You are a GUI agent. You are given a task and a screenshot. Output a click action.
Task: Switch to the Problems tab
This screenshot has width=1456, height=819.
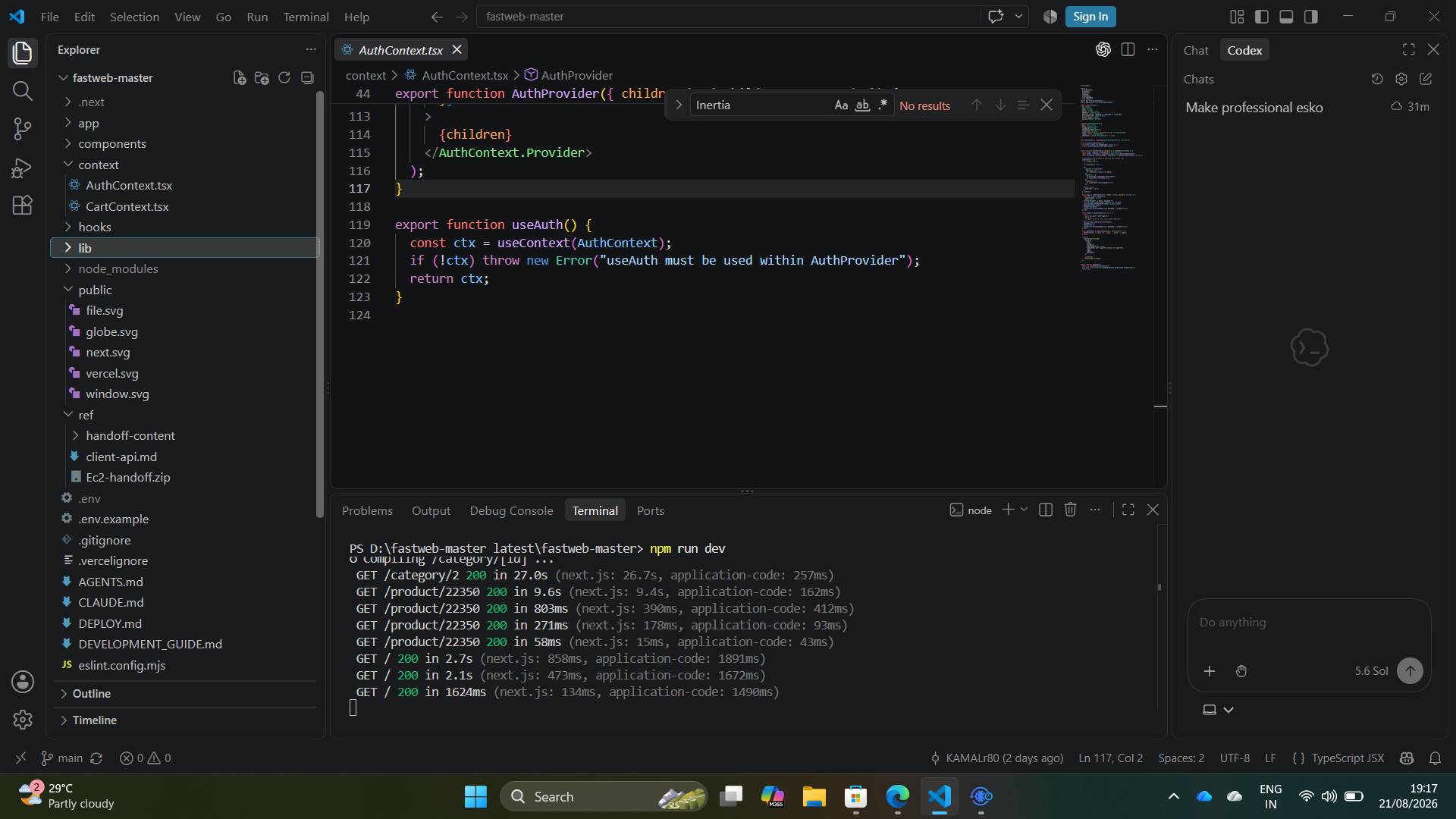coord(367,510)
